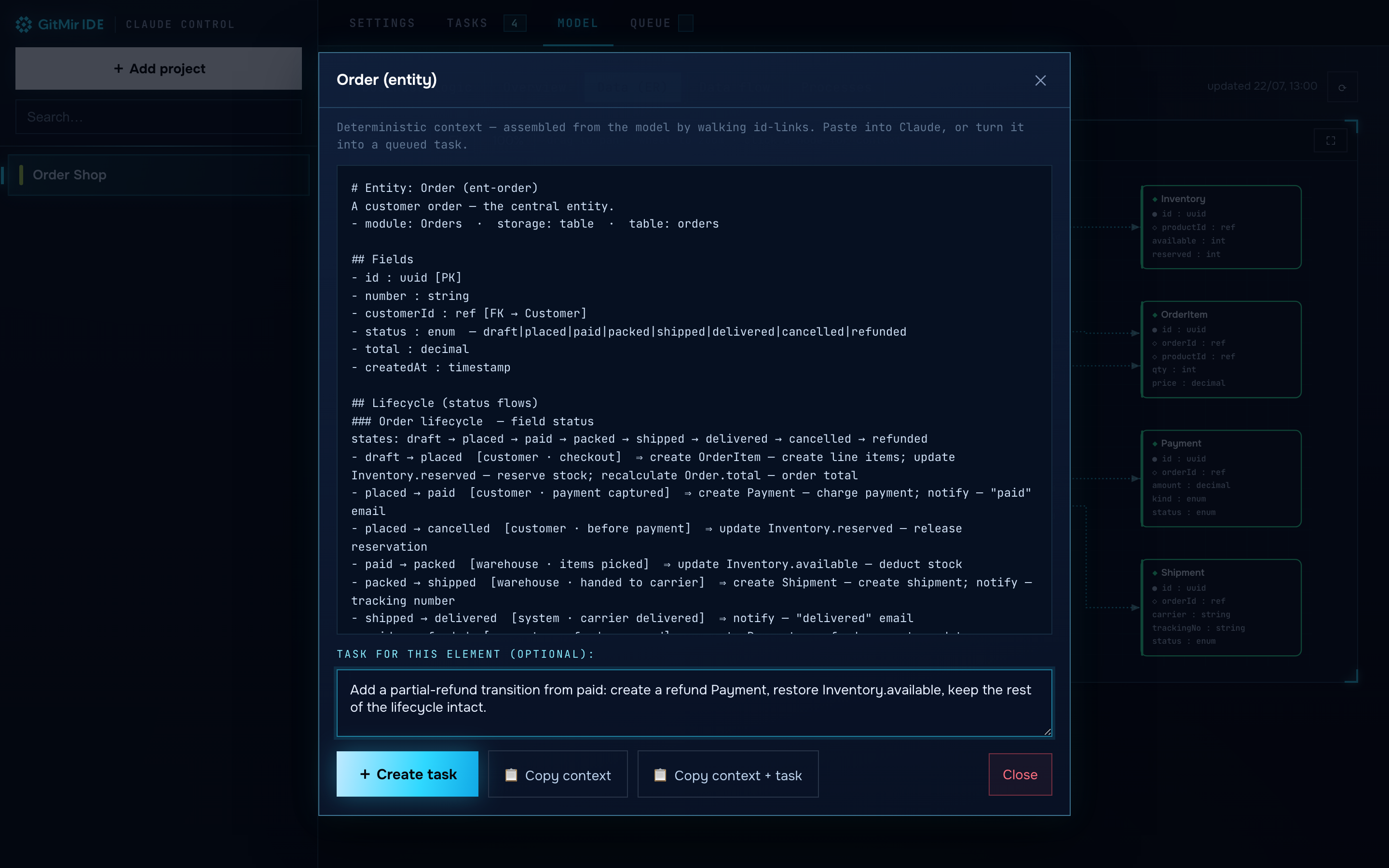This screenshot has width=1389, height=868.
Task: Click the "## Lifecycle (status flows)" heading
Action: [x=445, y=403]
